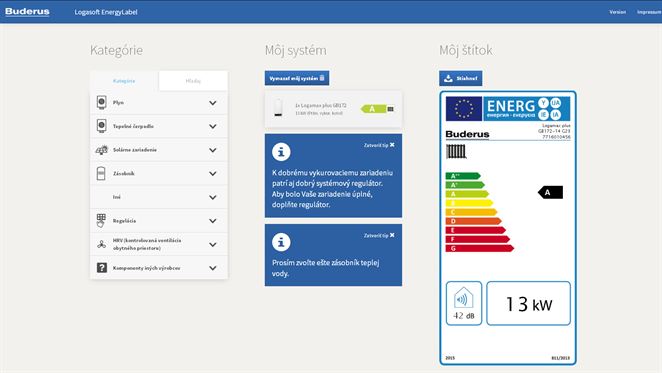The image size is (662, 373).
Task: Click the green A++ efficiency bar
Action: coord(463,176)
